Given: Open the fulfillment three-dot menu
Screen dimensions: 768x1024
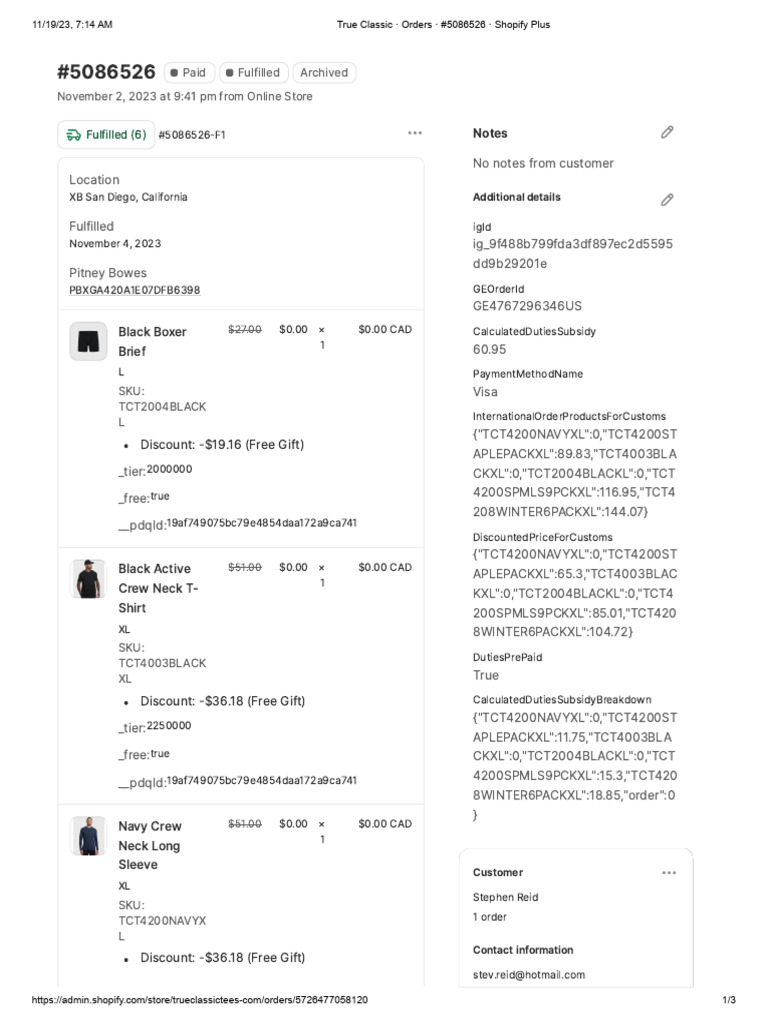Looking at the screenshot, I should [x=415, y=133].
